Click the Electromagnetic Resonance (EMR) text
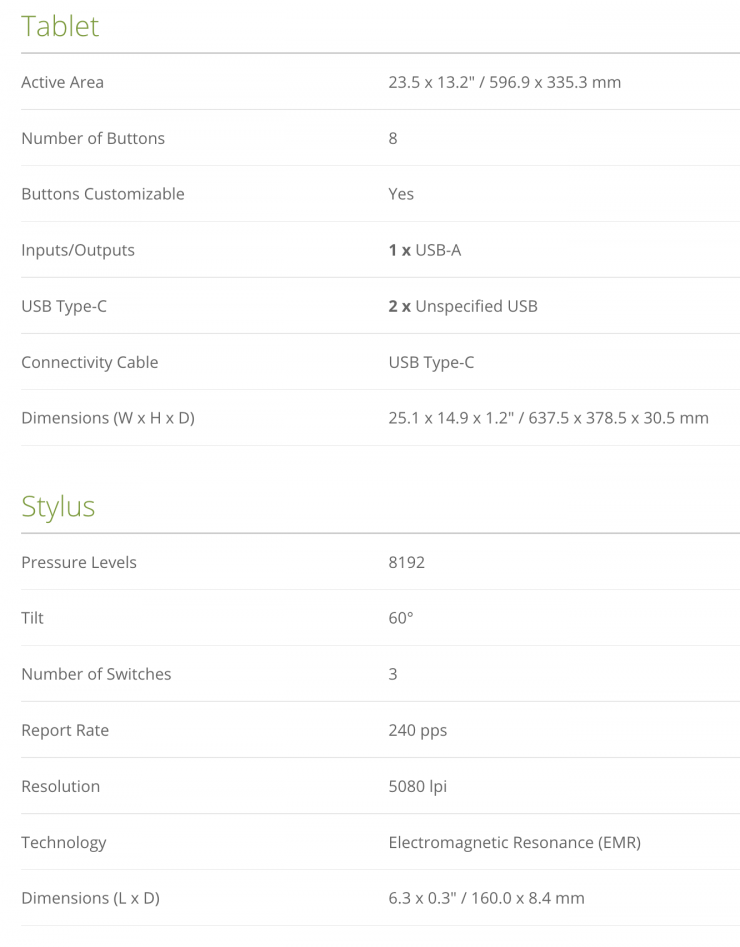Image resolution: width=740 pixels, height=947 pixels. pyautogui.click(x=514, y=842)
